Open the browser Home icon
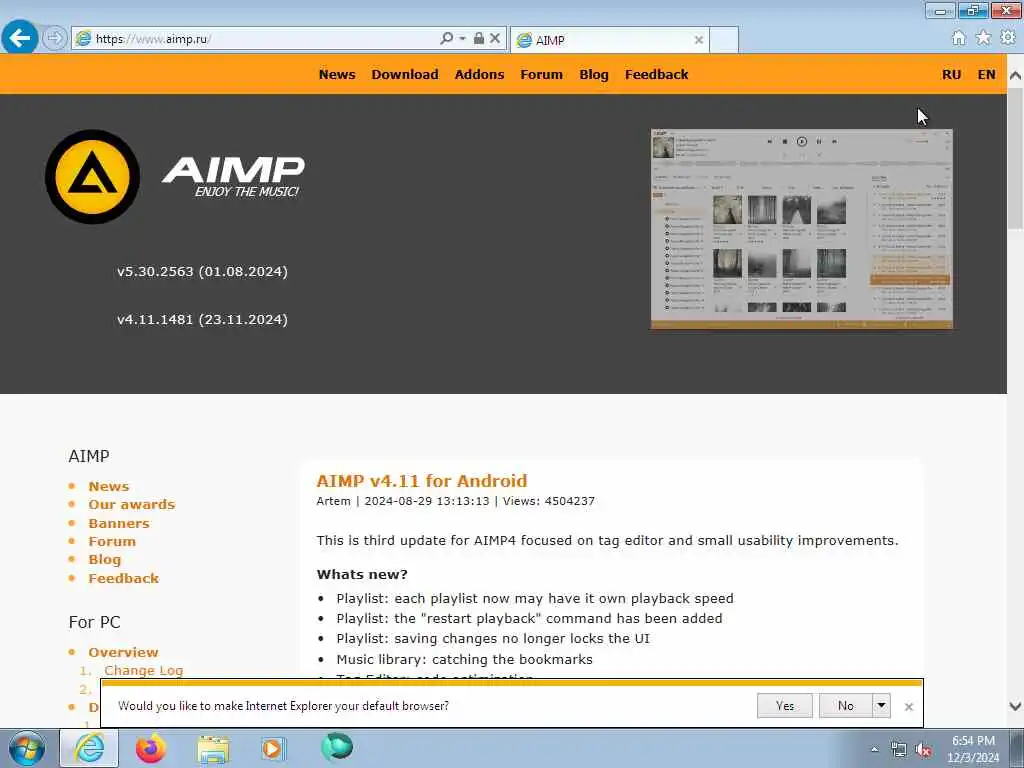The height and width of the screenshot is (768, 1024). pos(959,39)
